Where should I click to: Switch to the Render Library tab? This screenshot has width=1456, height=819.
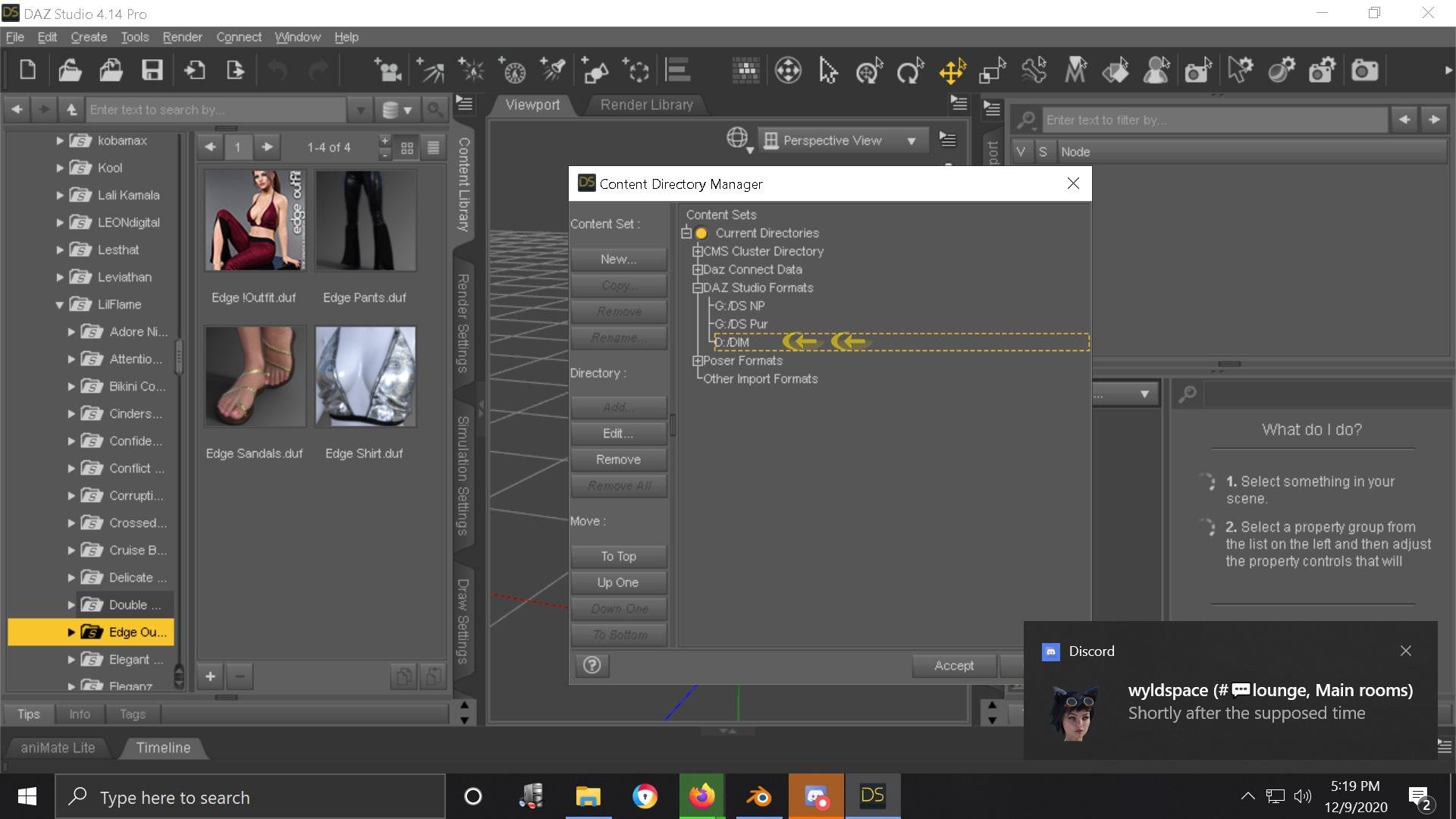[x=646, y=105]
